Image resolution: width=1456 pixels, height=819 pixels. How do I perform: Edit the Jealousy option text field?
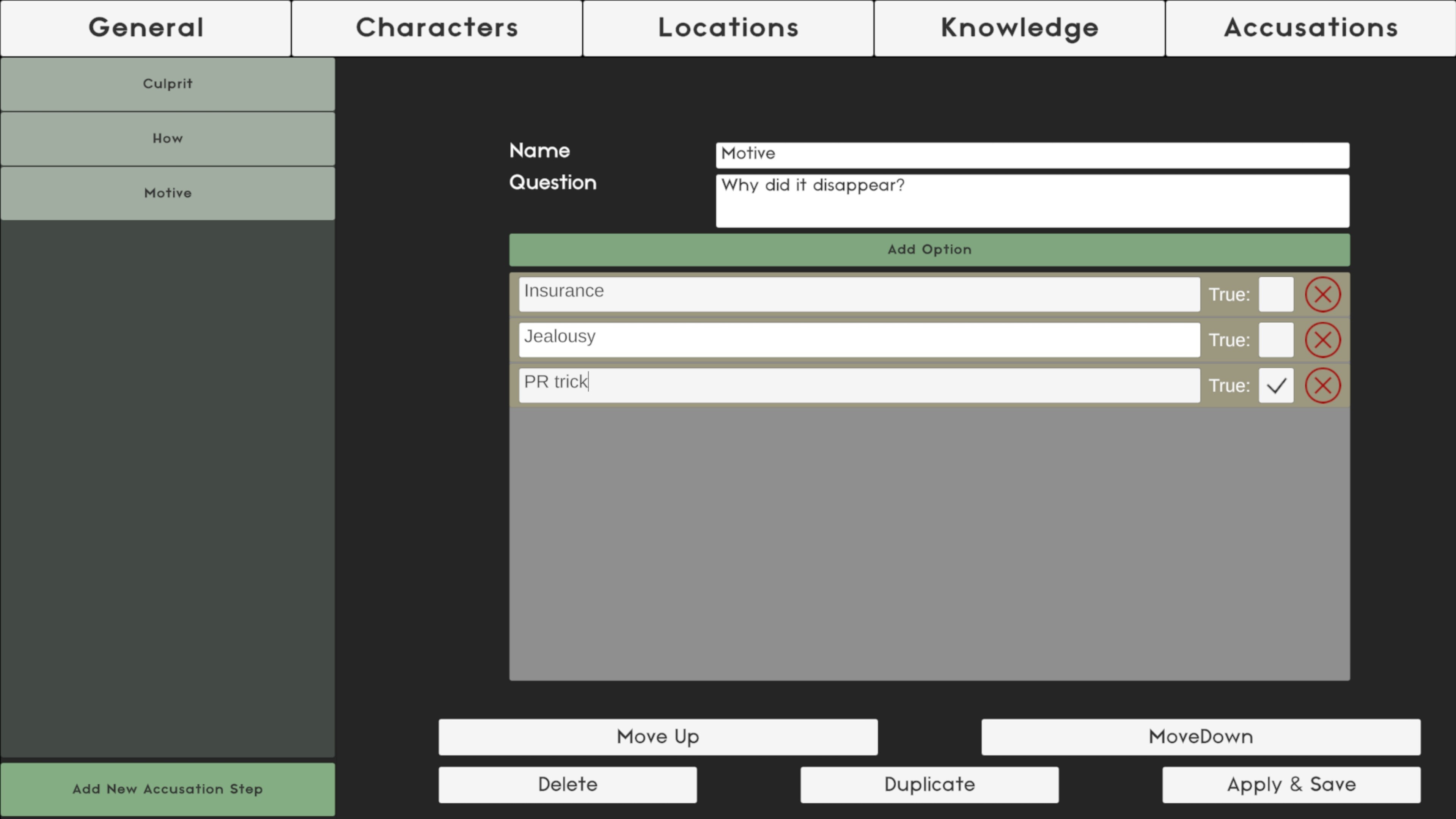pos(859,340)
